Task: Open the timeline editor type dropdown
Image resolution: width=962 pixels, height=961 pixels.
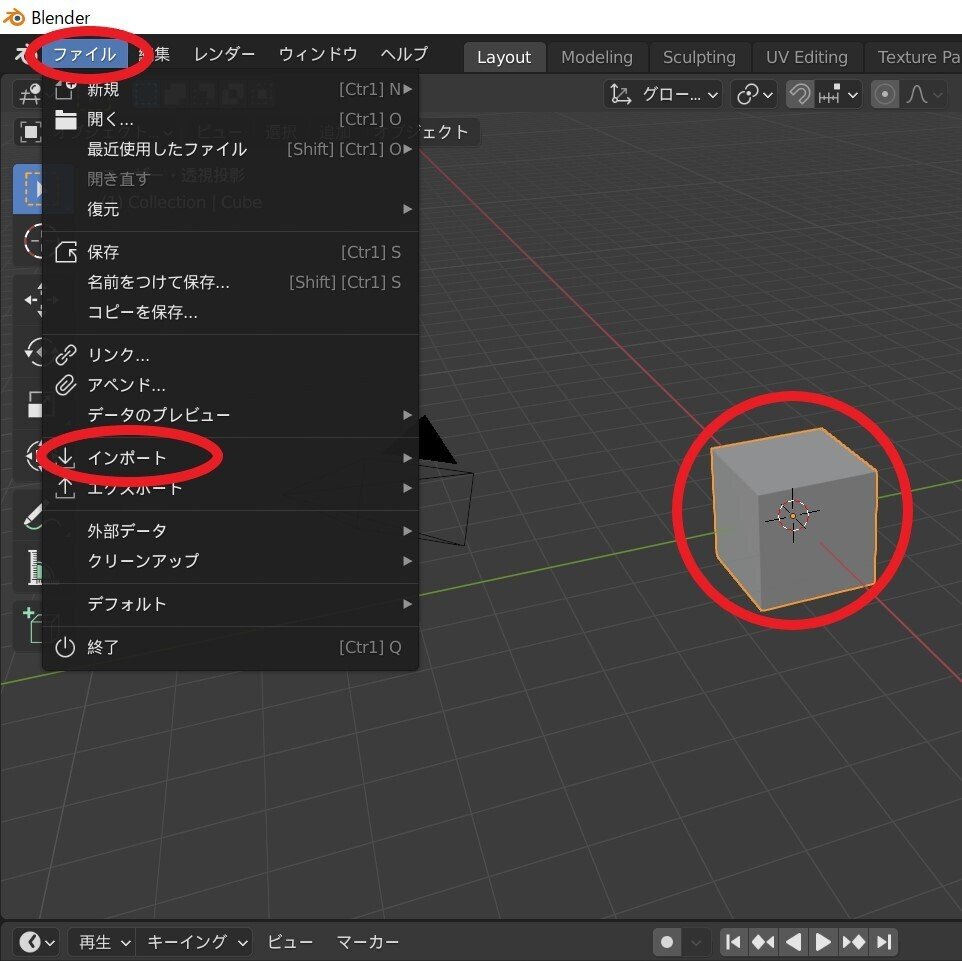Action: pos(36,941)
